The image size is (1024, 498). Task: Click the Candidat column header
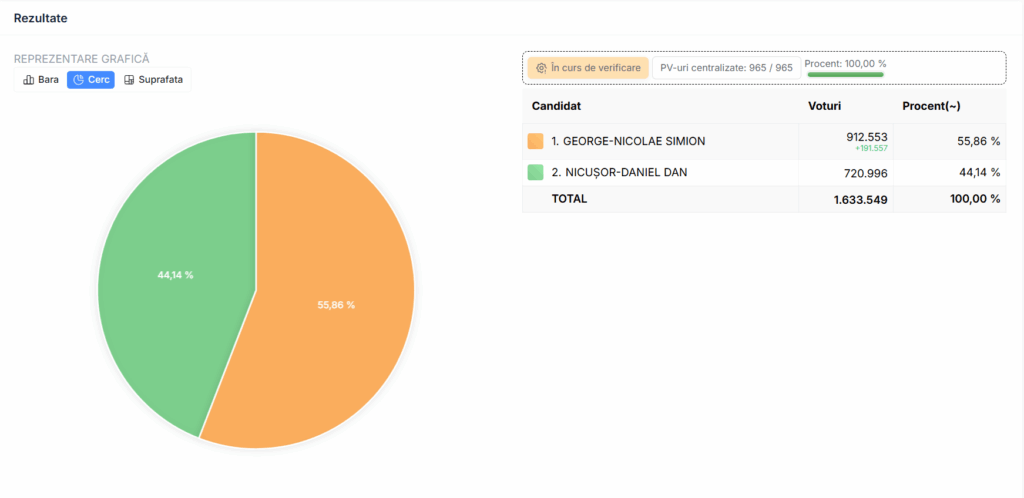tap(557, 106)
